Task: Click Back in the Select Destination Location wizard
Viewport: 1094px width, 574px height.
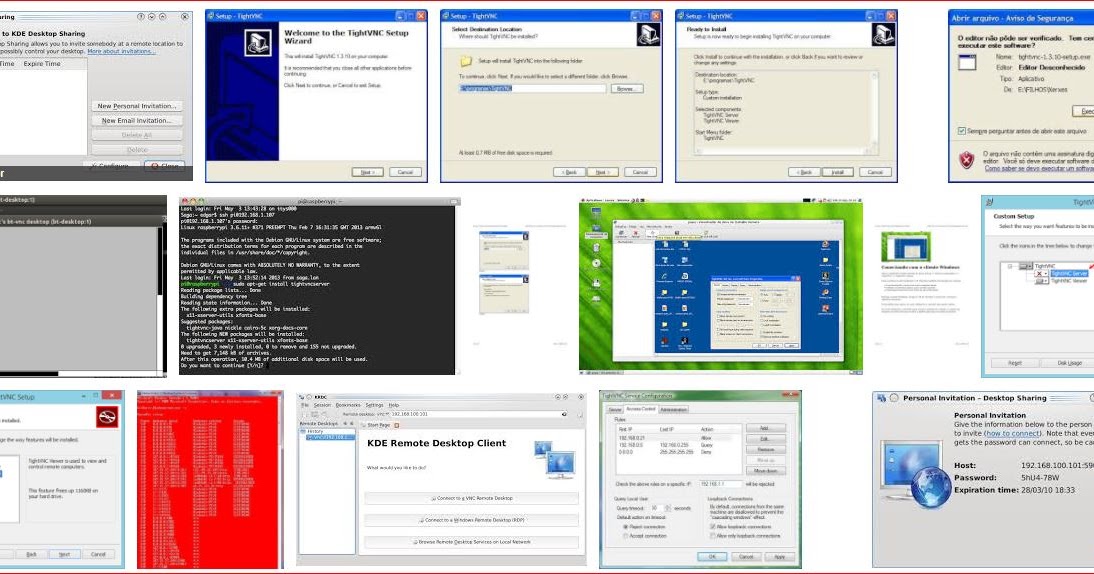Action: coord(569,172)
